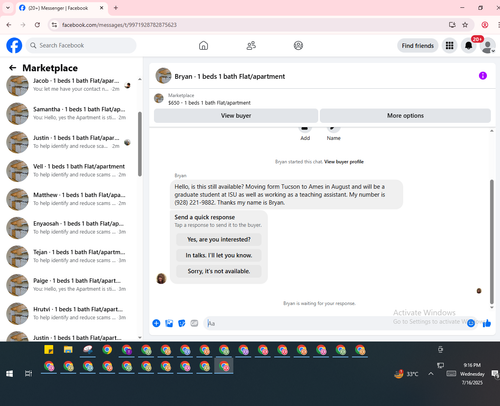This screenshot has width=500, height=406.
Task: Attach a photo using the image icon
Action: coord(169,323)
